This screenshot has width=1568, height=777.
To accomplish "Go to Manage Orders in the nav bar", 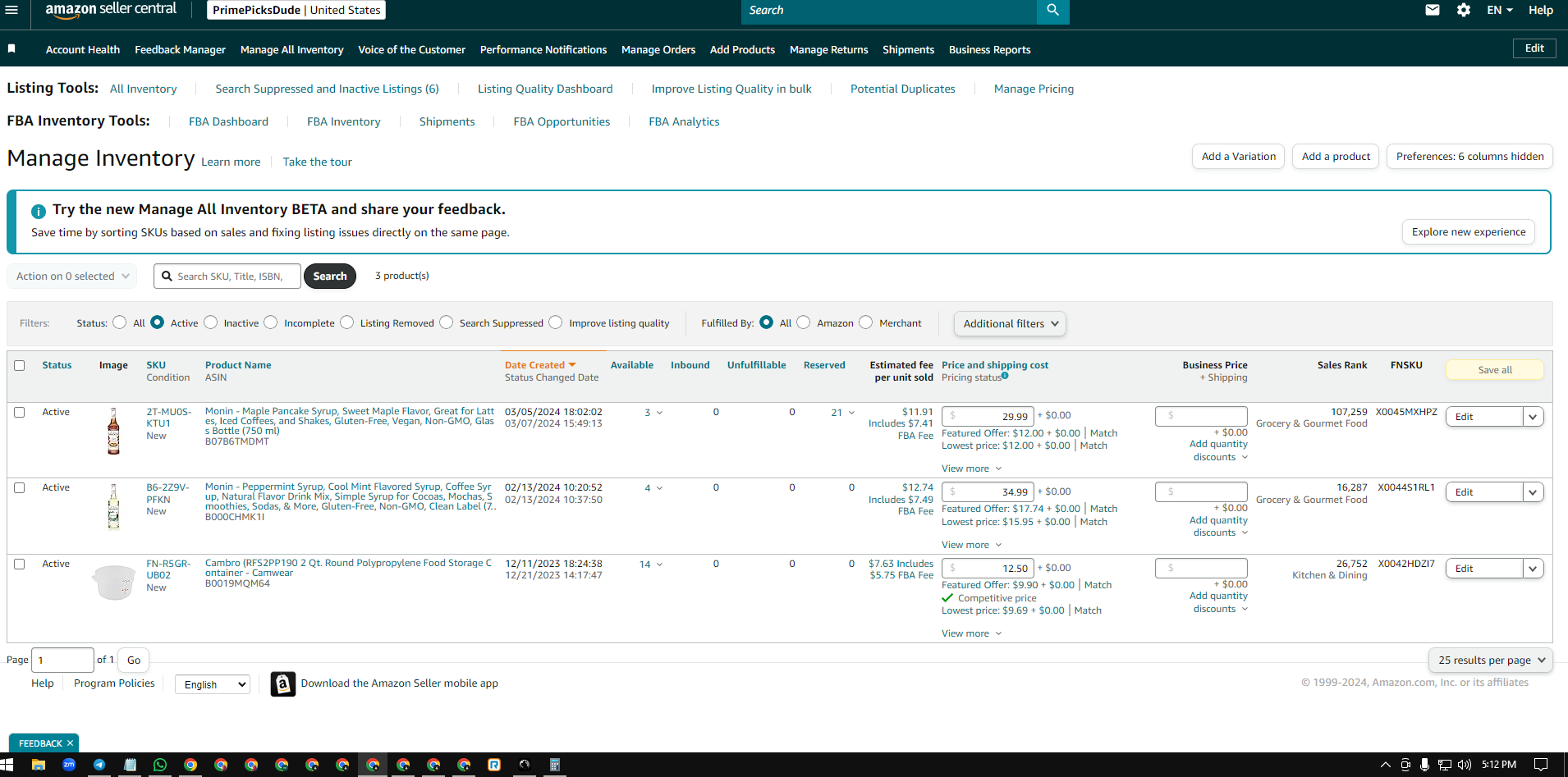I will pos(658,50).
